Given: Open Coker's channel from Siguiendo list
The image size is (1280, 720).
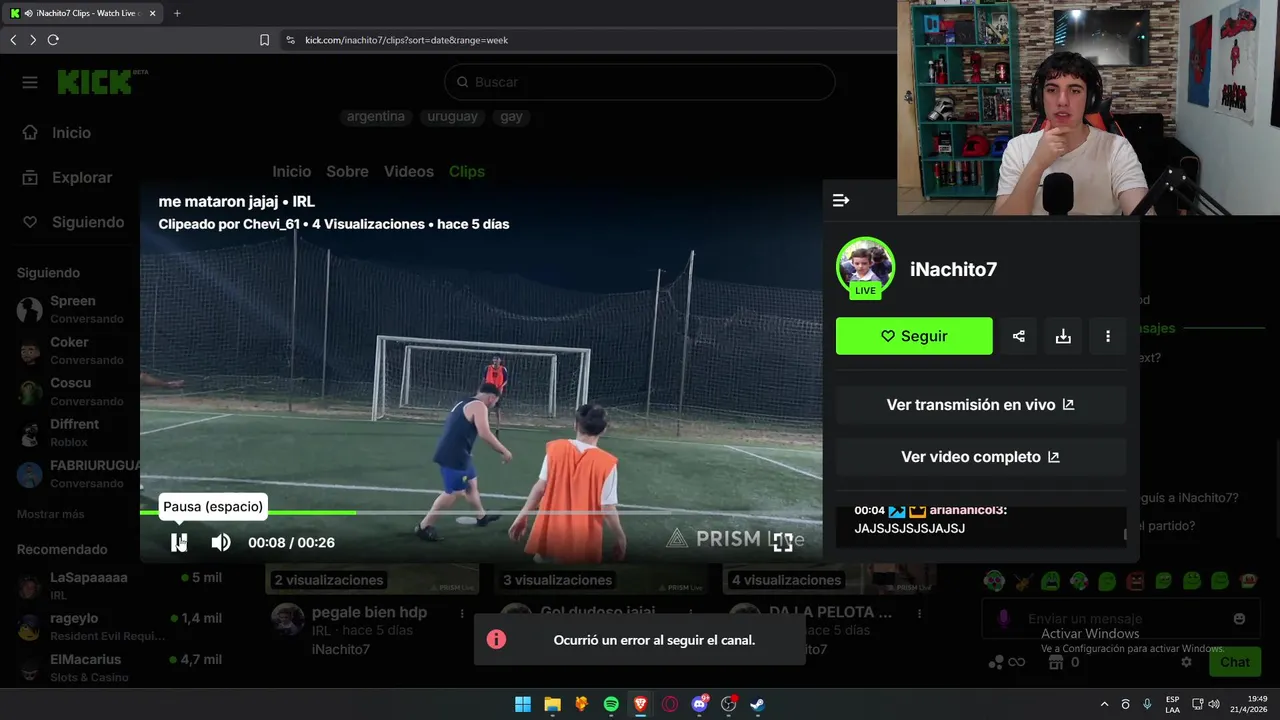Looking at the screenshot, I should click(75, 351).
